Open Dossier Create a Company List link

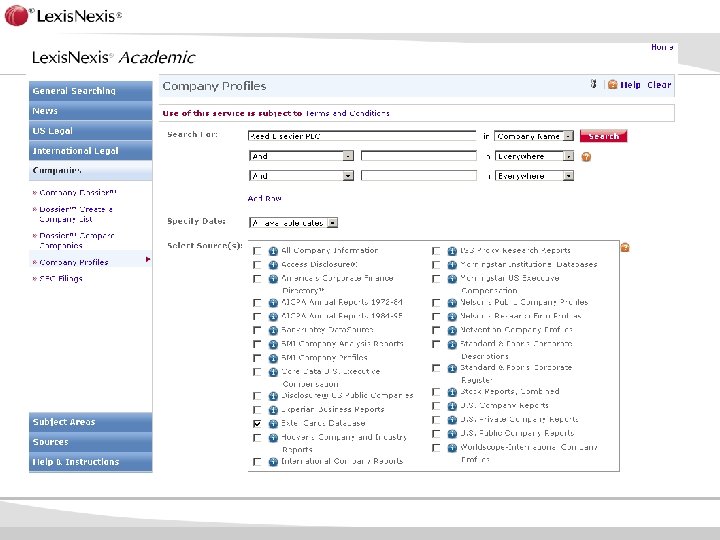click(76, 214)
